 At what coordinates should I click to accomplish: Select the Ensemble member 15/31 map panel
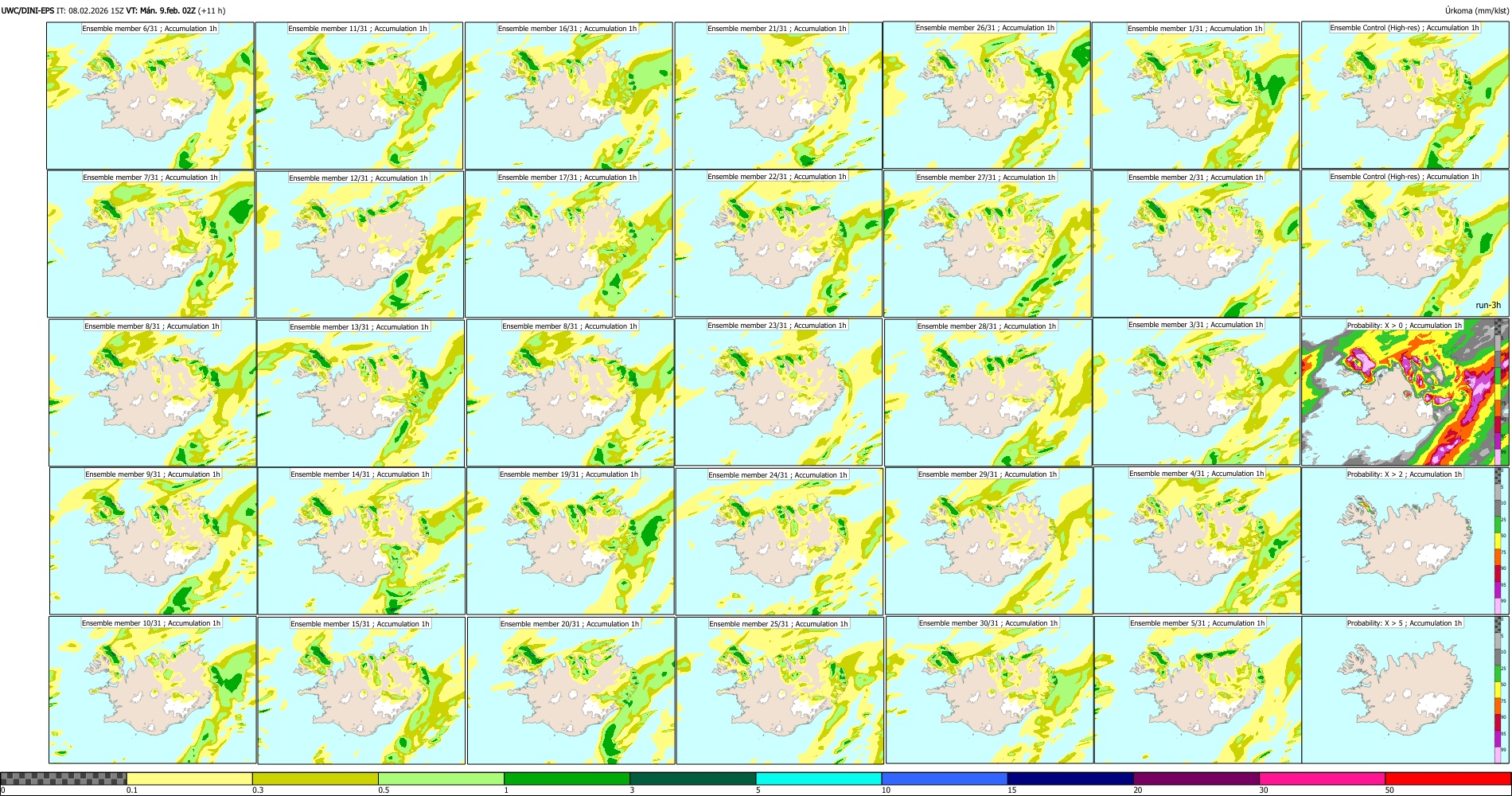click(x=361, y=691)
